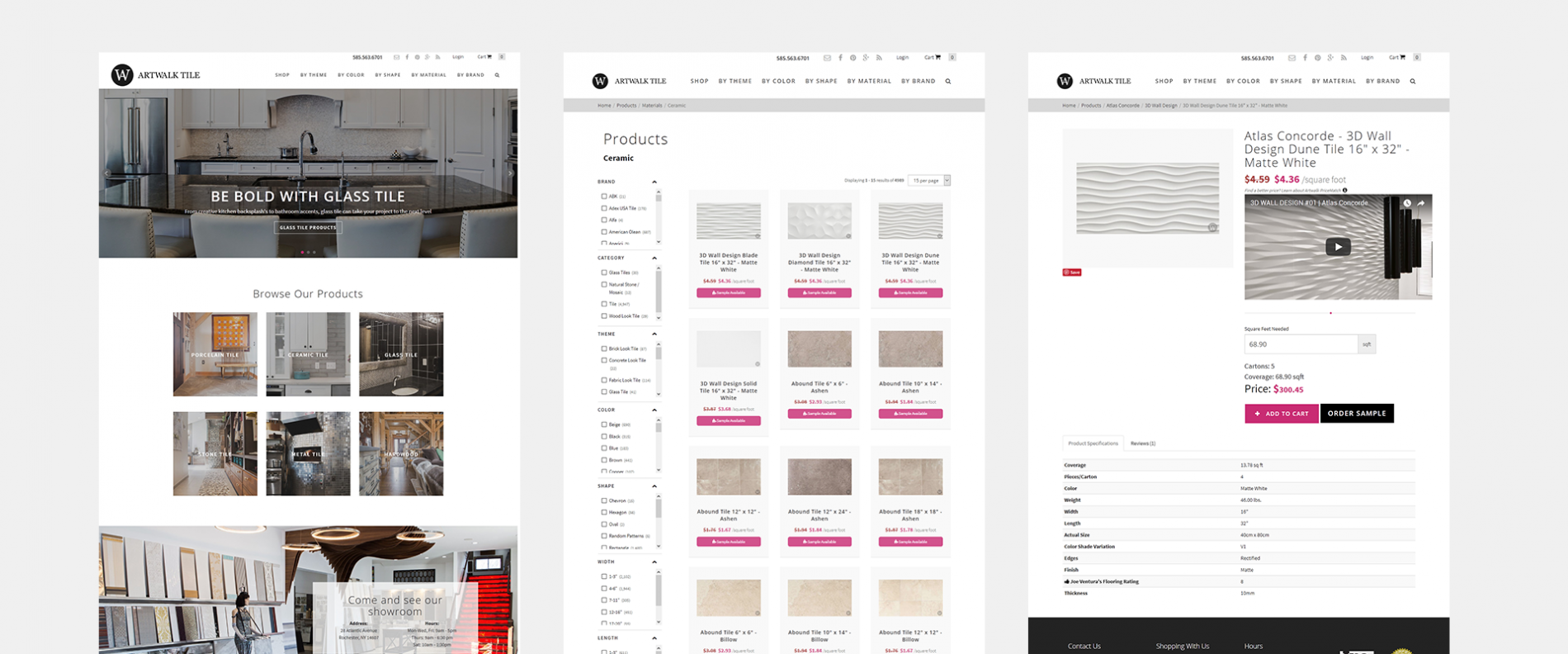Click the PriceMatch info icon below the price

pos(1344,190)
